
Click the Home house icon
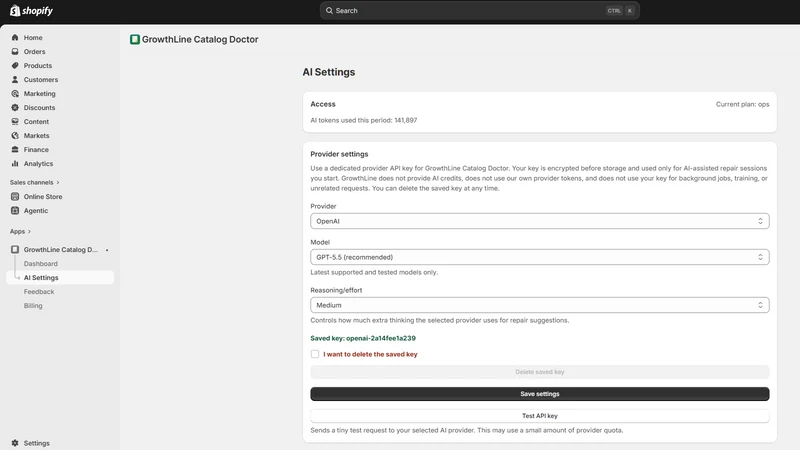(15, 37)
